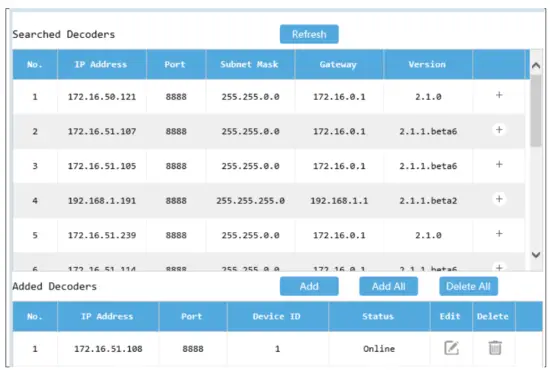Image resolution: width=550 pixels, height=370 pixels.
Task: Delete added decoder 172.16.51.108 with trash icon
Action: coord(495,348)
